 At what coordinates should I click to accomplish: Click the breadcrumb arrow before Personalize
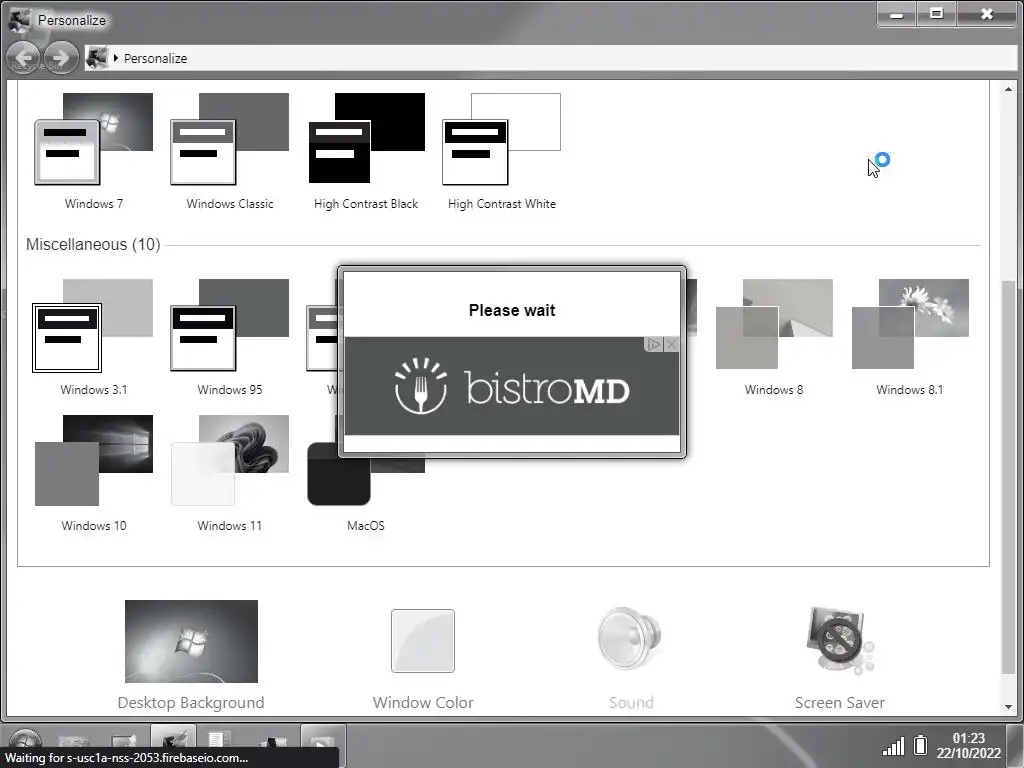(x=116, y=58)
